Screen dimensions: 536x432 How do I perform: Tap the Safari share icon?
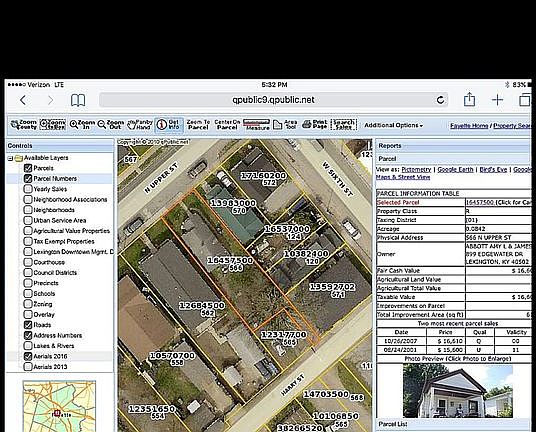tap(469, 99)
